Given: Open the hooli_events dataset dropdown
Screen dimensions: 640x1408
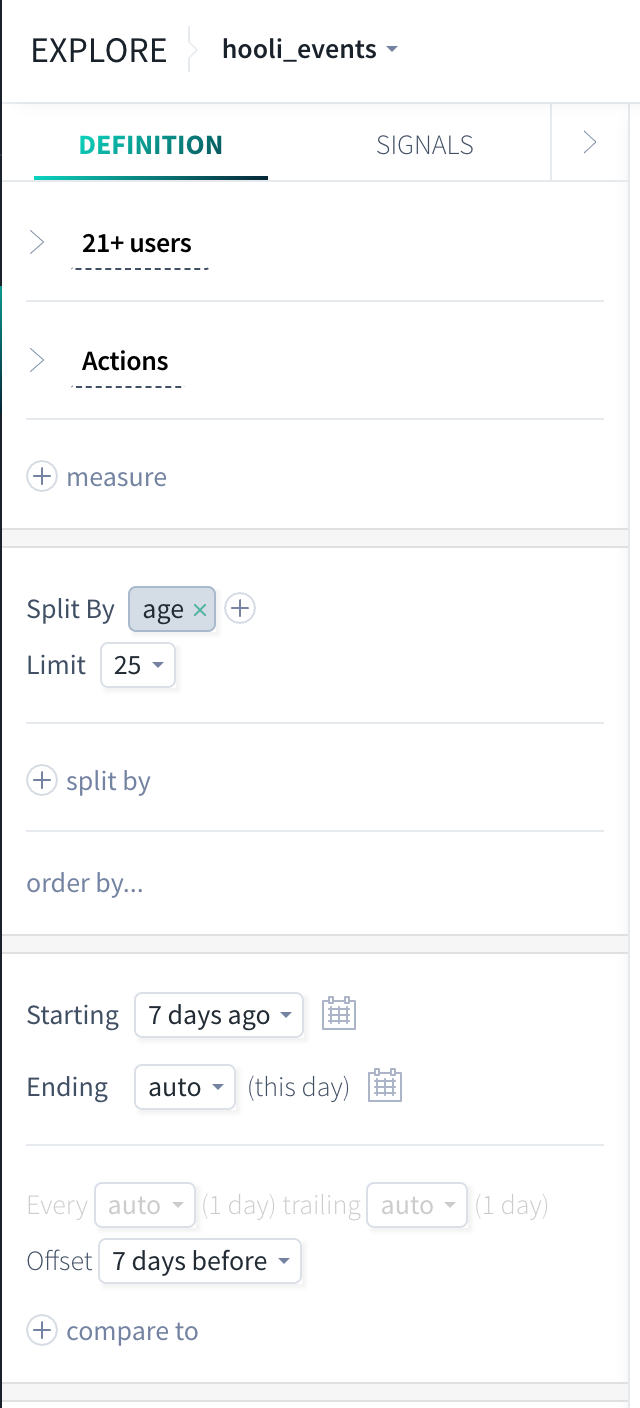Looking at the screenshot, I should (x=310, y=49).
